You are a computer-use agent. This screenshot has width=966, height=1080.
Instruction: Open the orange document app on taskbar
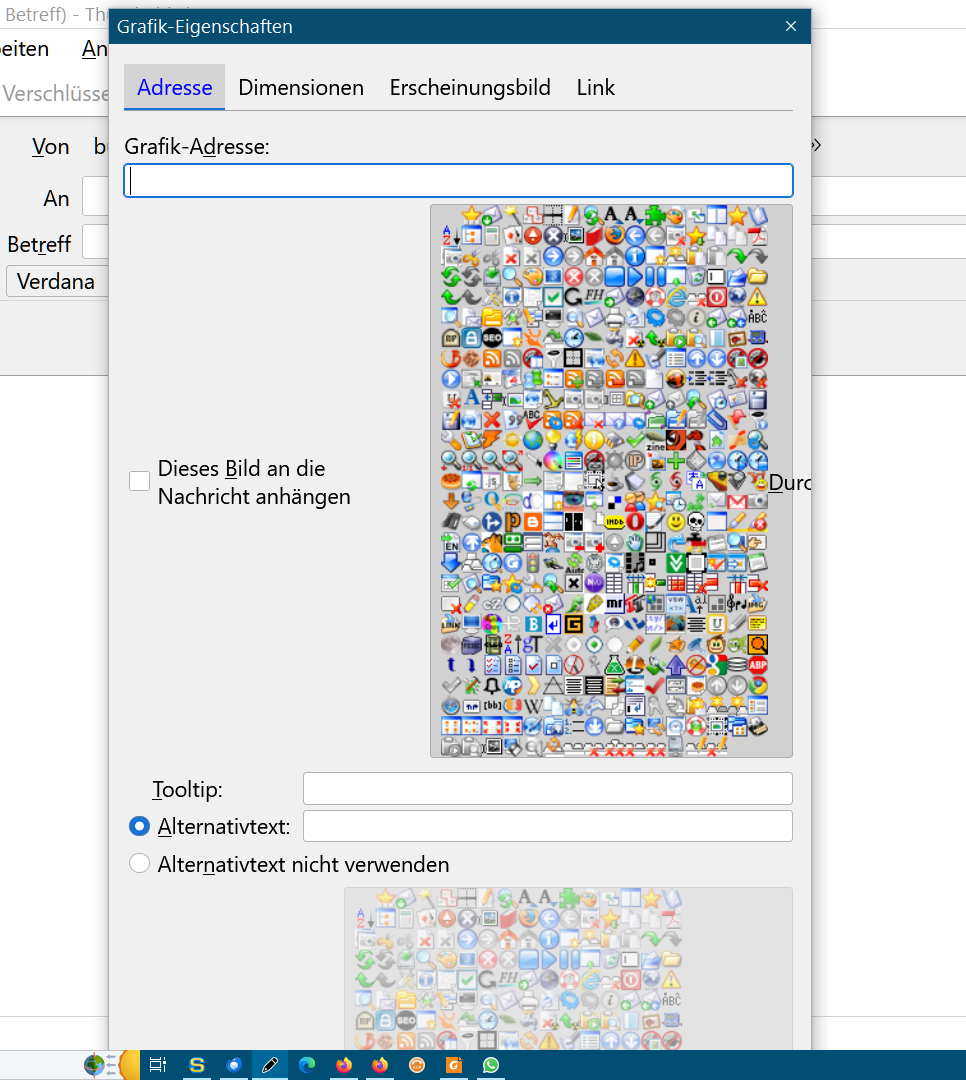tap(453, 1065)
